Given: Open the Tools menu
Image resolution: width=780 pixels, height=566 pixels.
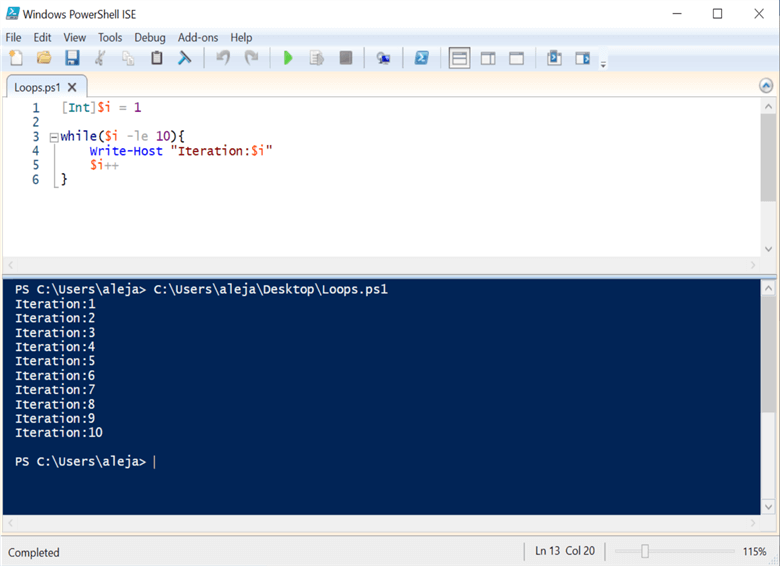Looking at the screenshot, I should [x=110, y=38].
